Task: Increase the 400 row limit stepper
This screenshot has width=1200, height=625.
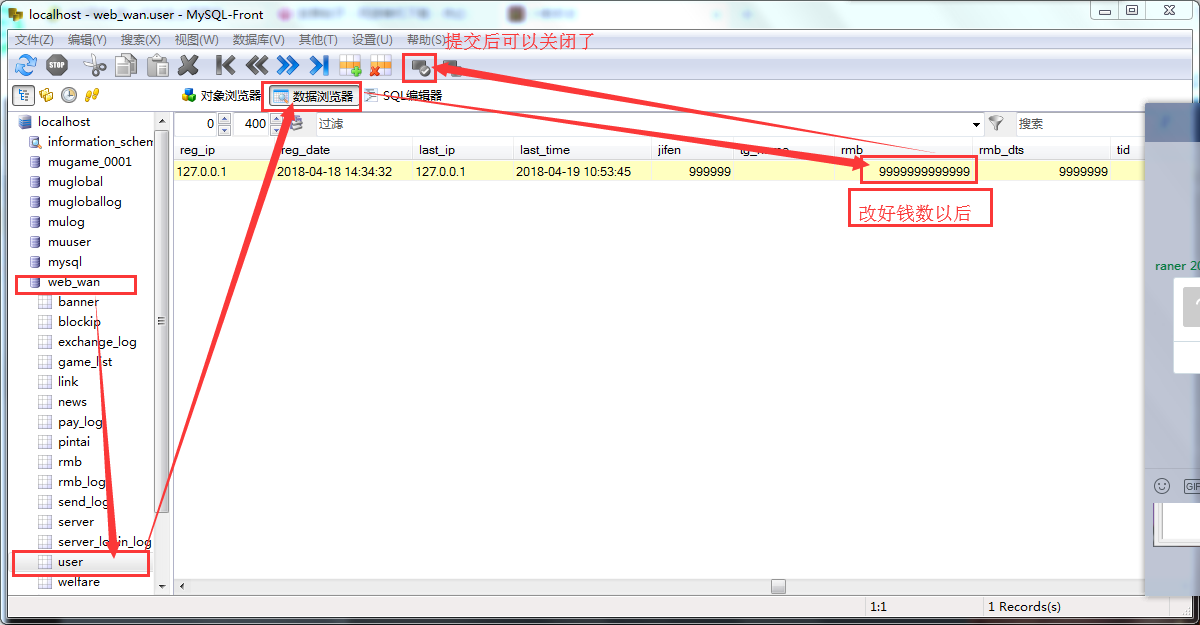Action: click(x=276, y=119)
